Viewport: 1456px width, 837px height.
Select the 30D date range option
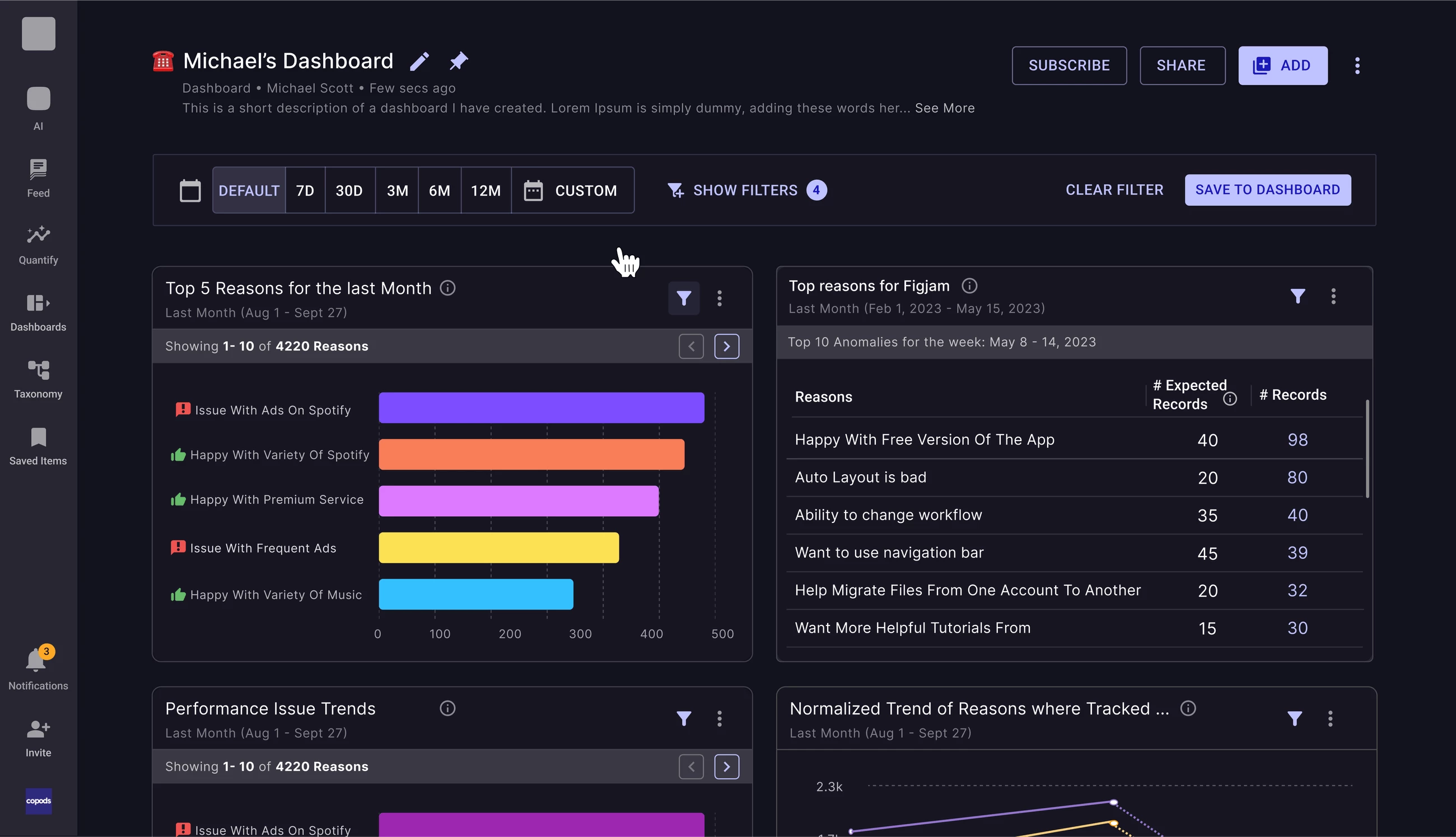[x=349, y=190]
